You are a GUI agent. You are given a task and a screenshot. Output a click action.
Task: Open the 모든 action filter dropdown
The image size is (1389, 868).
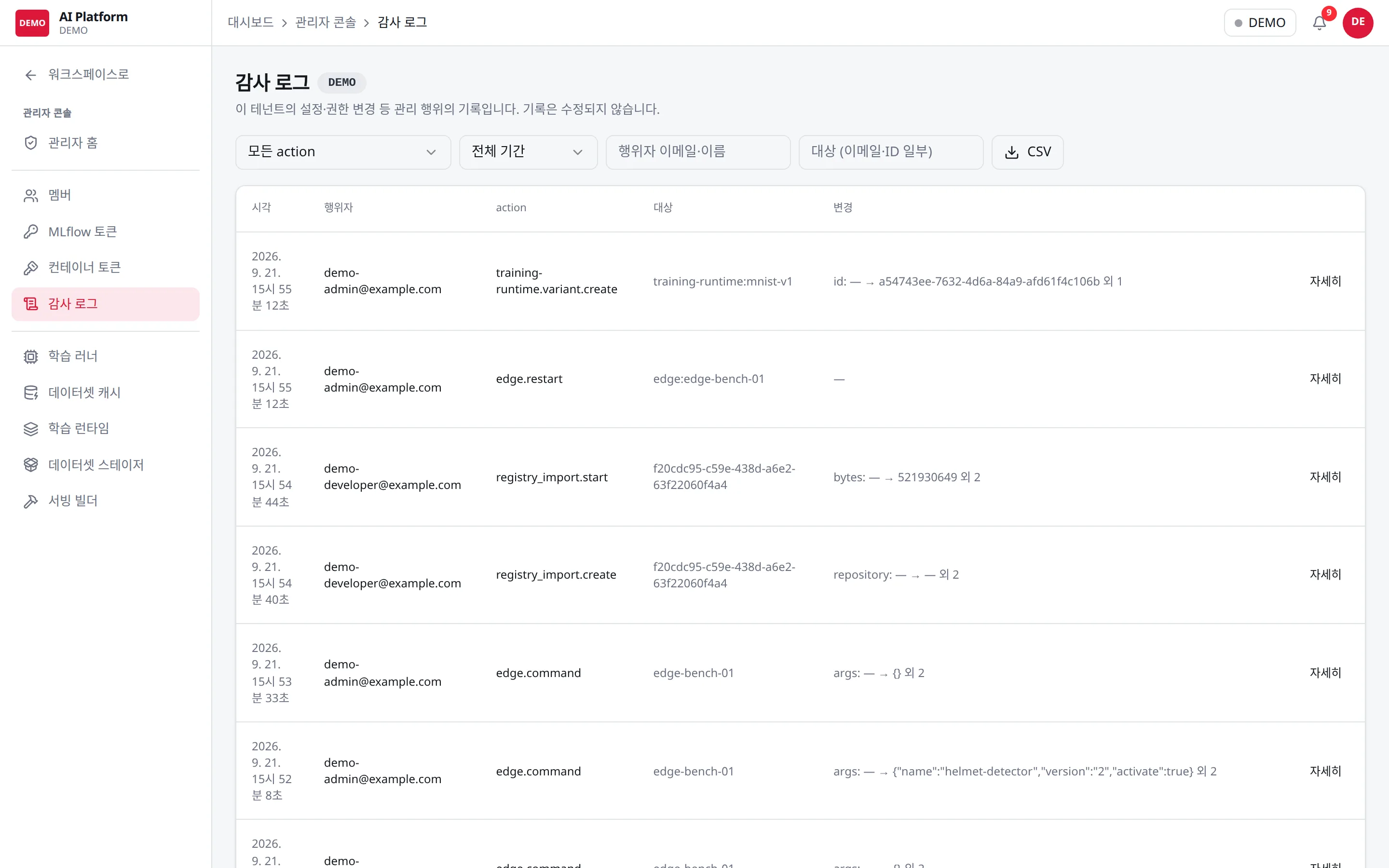tap(343, 152)
